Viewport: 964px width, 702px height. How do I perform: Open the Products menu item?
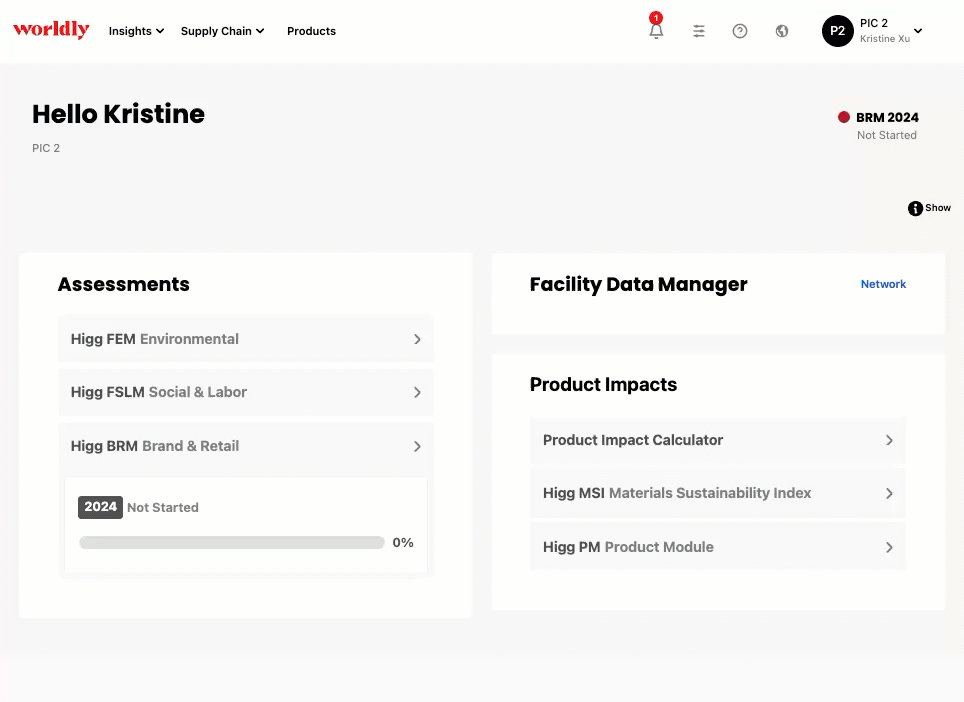coord(311,31)
